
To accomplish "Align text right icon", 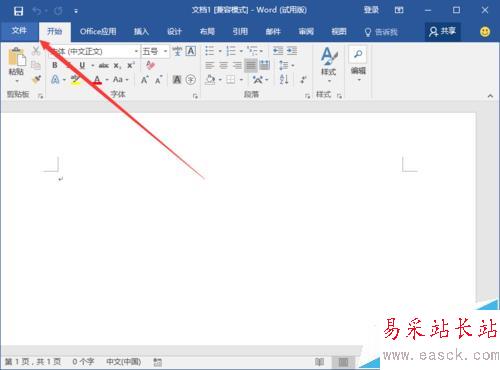I will (x=237, y=65).
